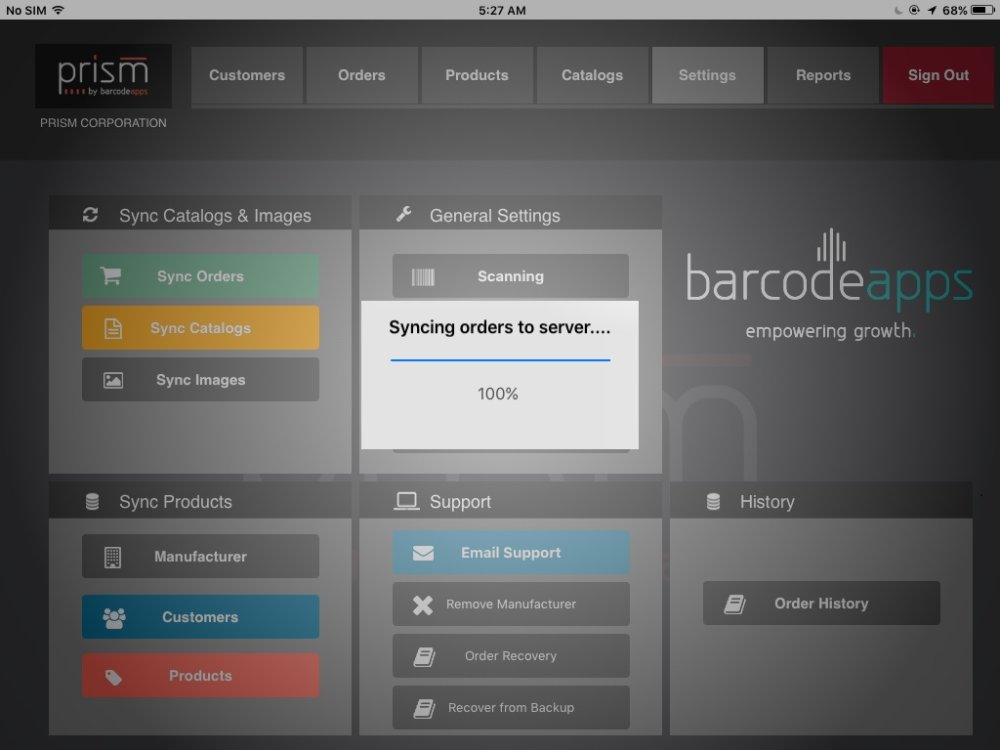Tap the Sync Images label
The image size is (1000, 750).
(200, 380)
